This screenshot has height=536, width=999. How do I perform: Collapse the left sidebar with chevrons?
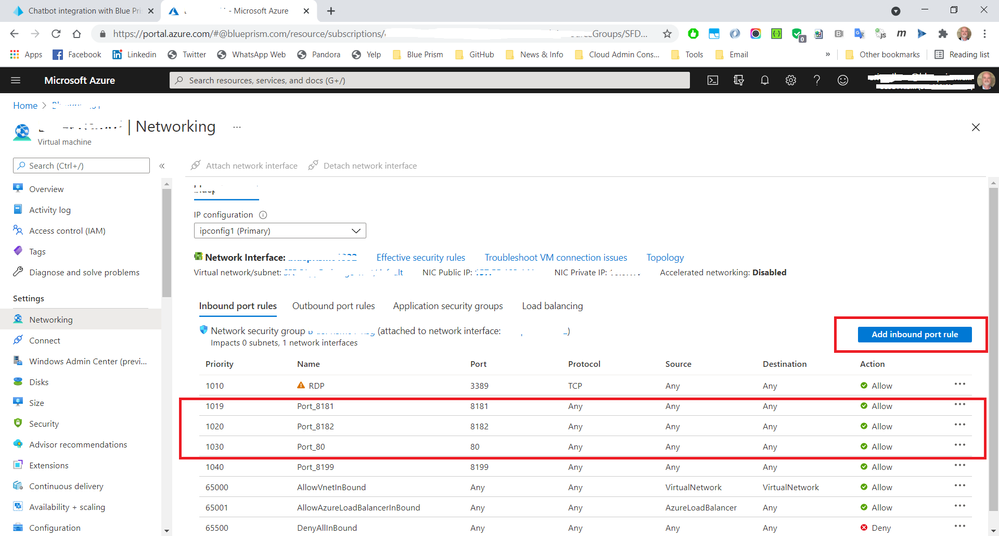162,166
